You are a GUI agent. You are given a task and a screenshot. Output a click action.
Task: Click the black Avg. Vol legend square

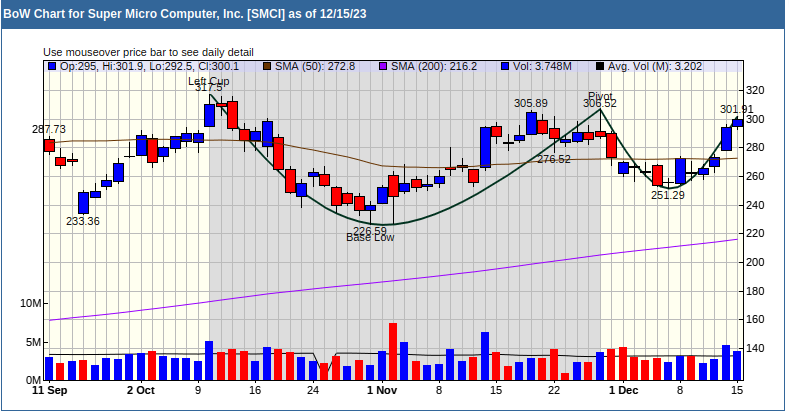(600, 66)
